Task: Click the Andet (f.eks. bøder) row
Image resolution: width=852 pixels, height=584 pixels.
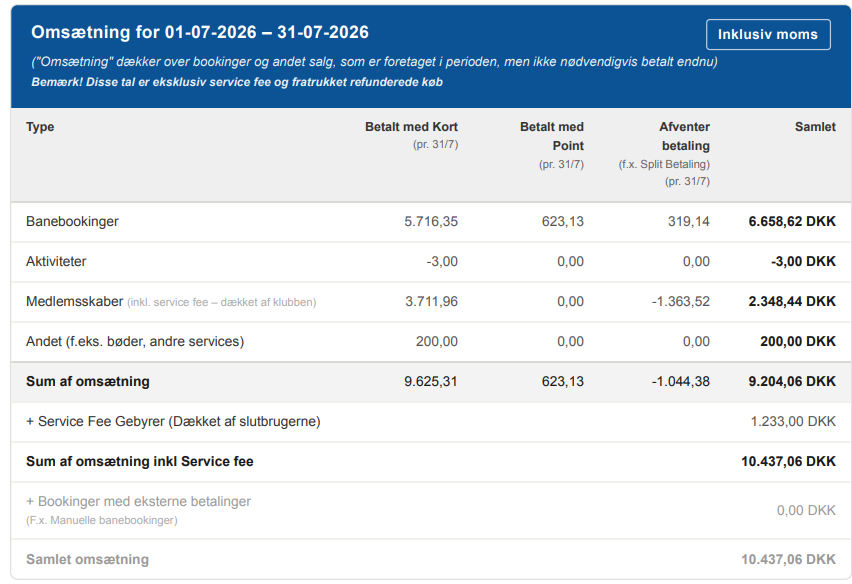Action: click(x=430, y=342)
